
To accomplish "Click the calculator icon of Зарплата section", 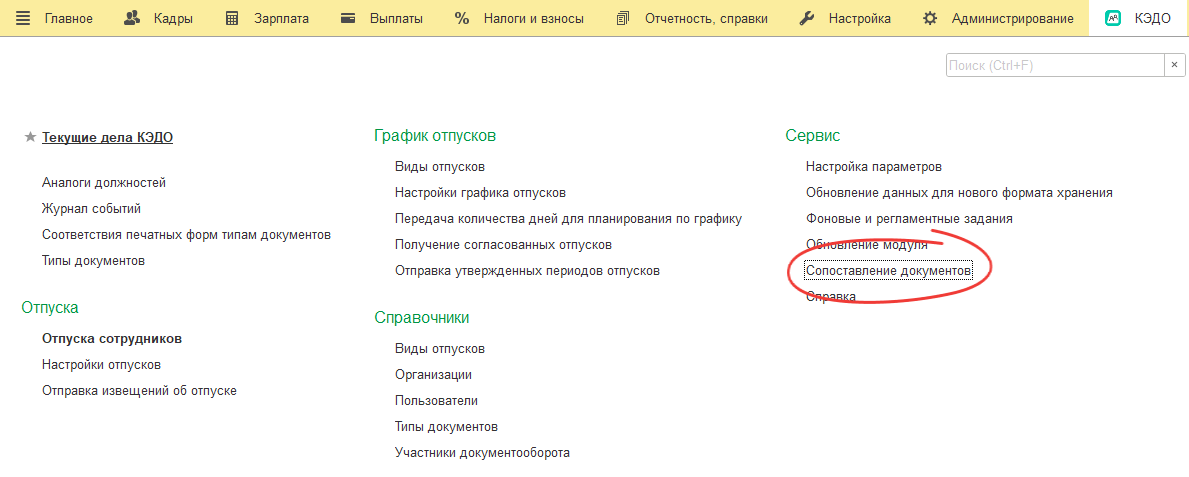I will coord(233,18).
